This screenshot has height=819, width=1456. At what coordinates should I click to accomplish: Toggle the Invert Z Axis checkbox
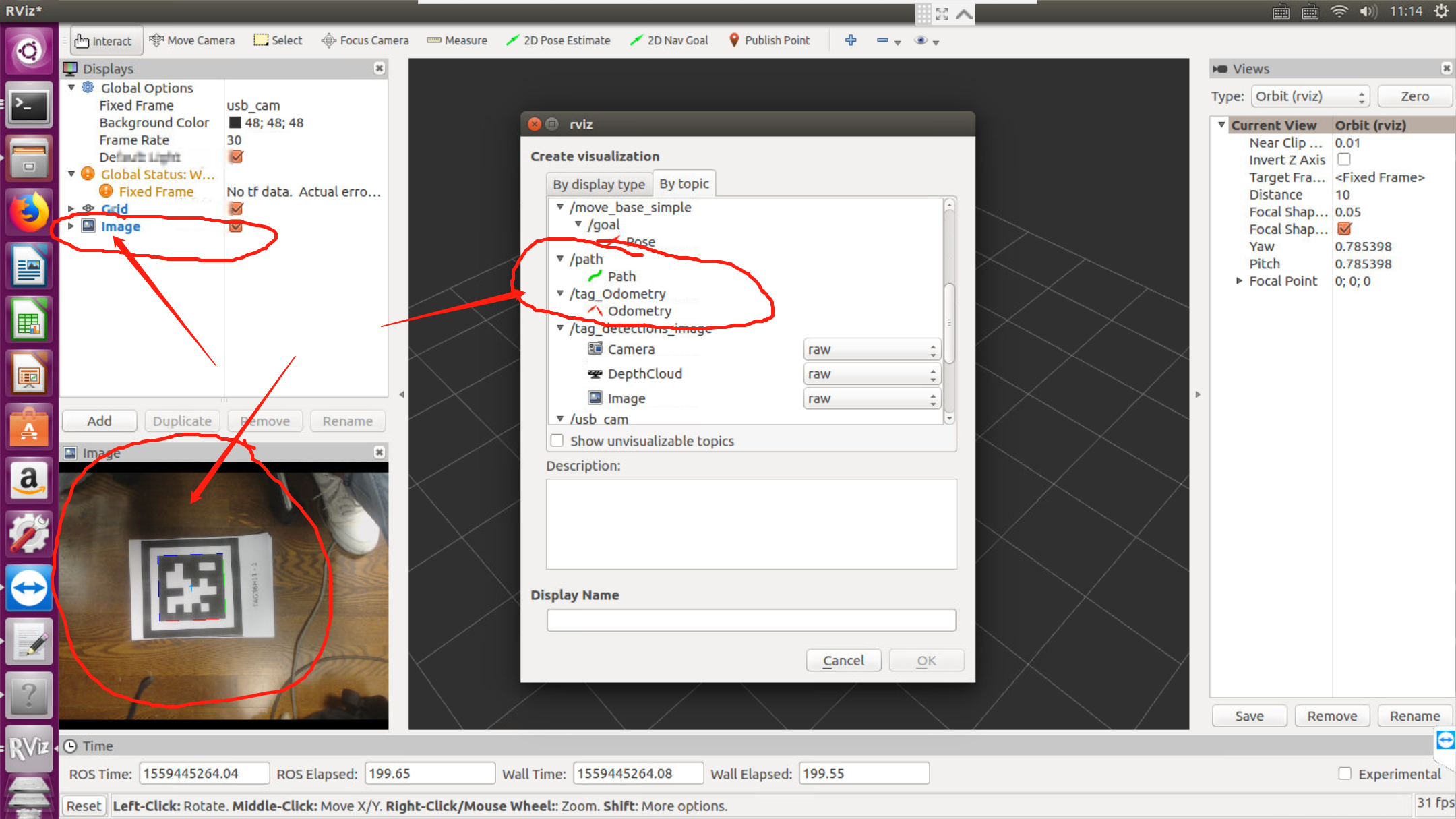(x=1344, y=160)
